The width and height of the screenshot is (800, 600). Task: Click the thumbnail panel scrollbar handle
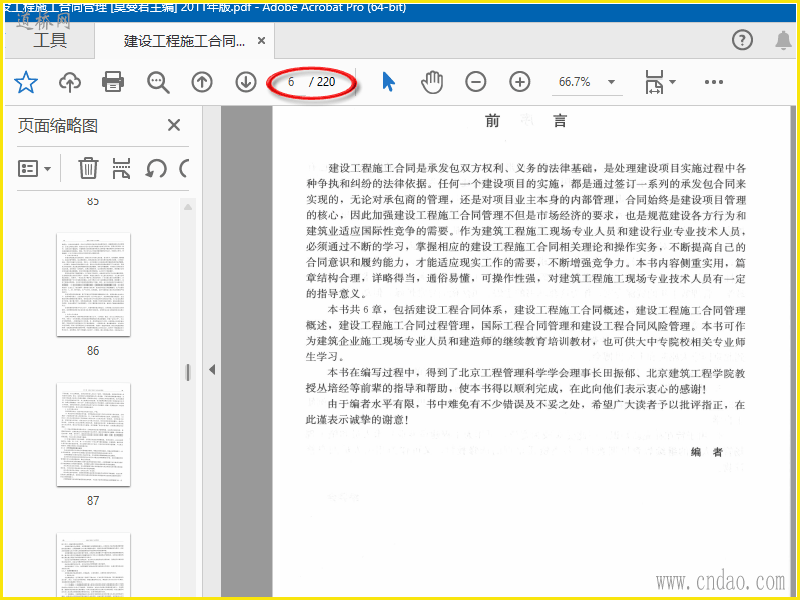tap(188, 372)
